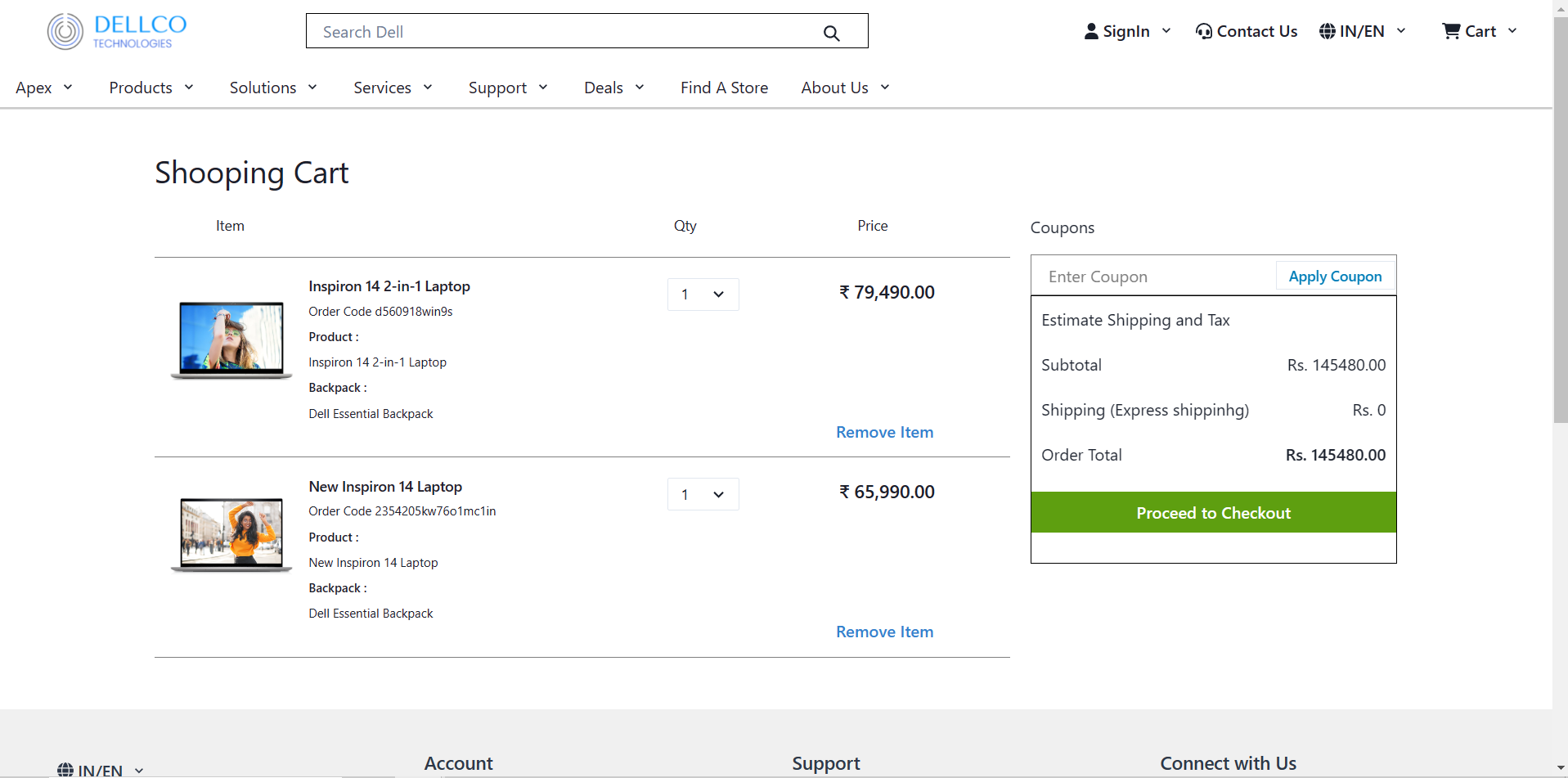Open quantity dropdown for New Inspiron 14
1568x778 pixels.
703,494
